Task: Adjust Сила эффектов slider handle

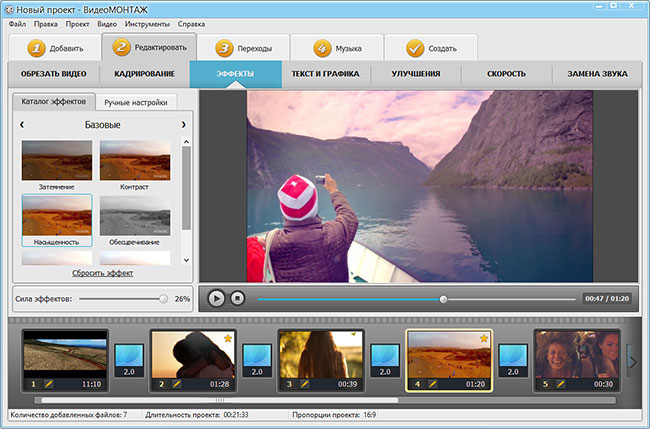Action: [163, 299]
